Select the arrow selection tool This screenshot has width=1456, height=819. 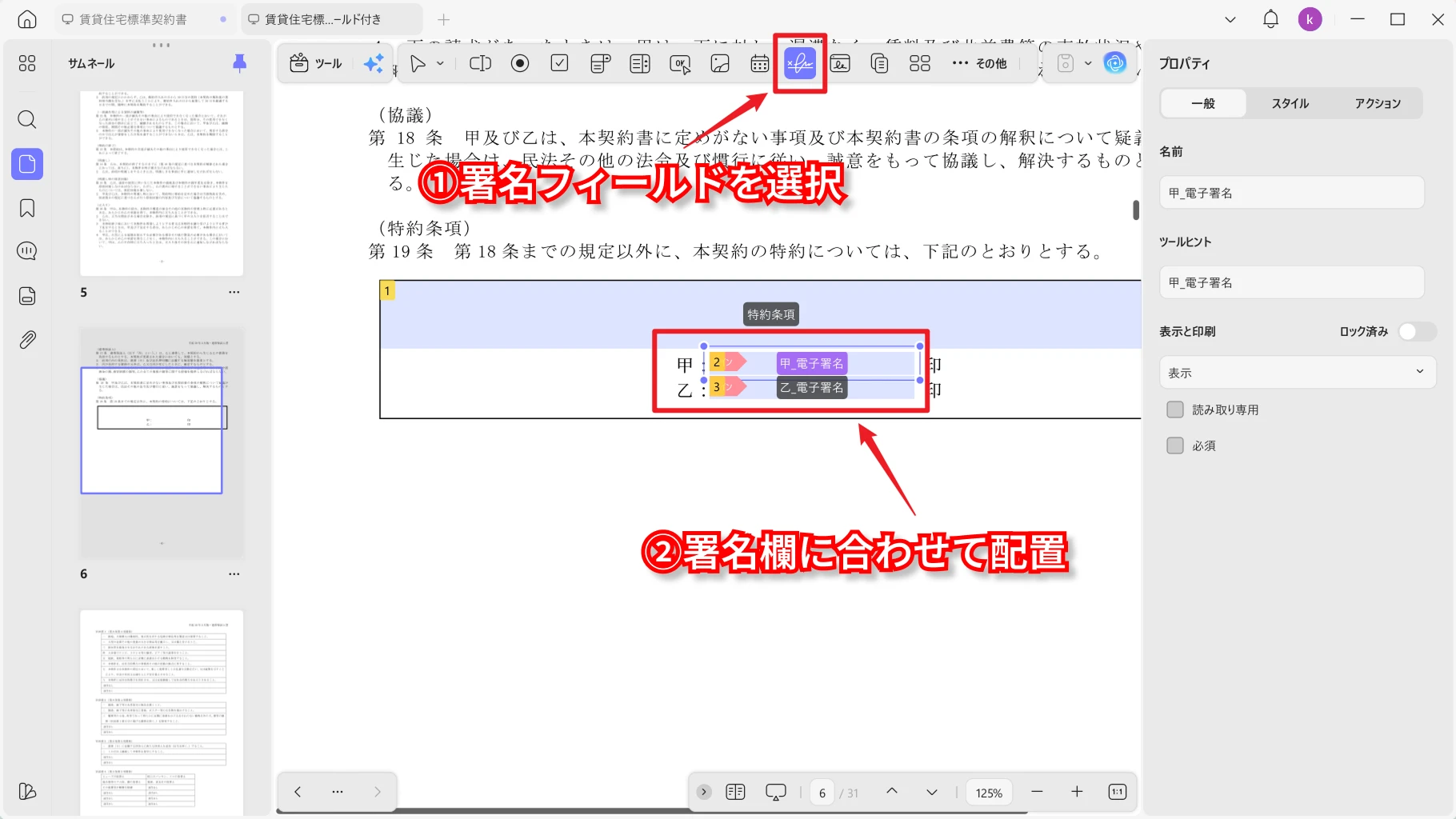(x=418, y=63)
